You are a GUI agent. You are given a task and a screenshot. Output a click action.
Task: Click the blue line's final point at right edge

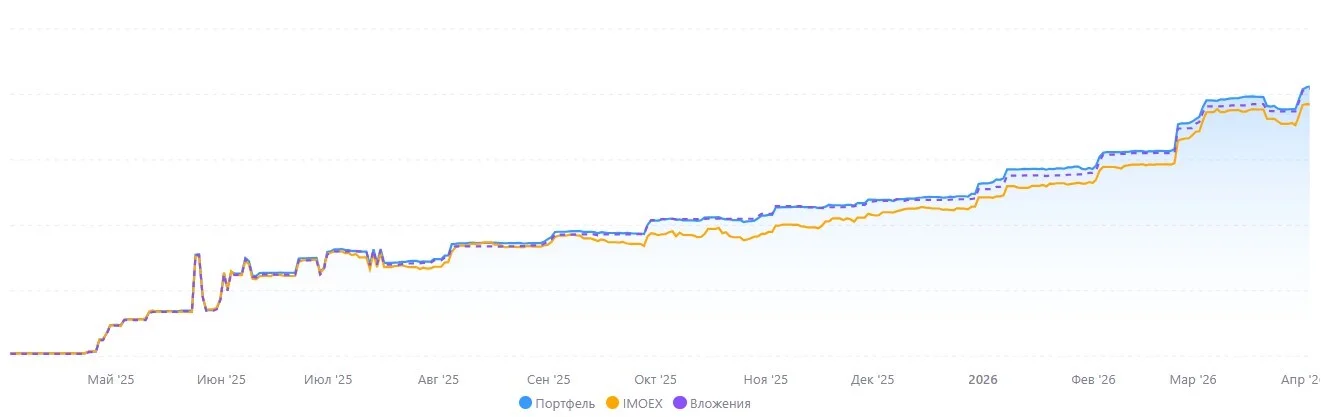(x=1308, y=87)
